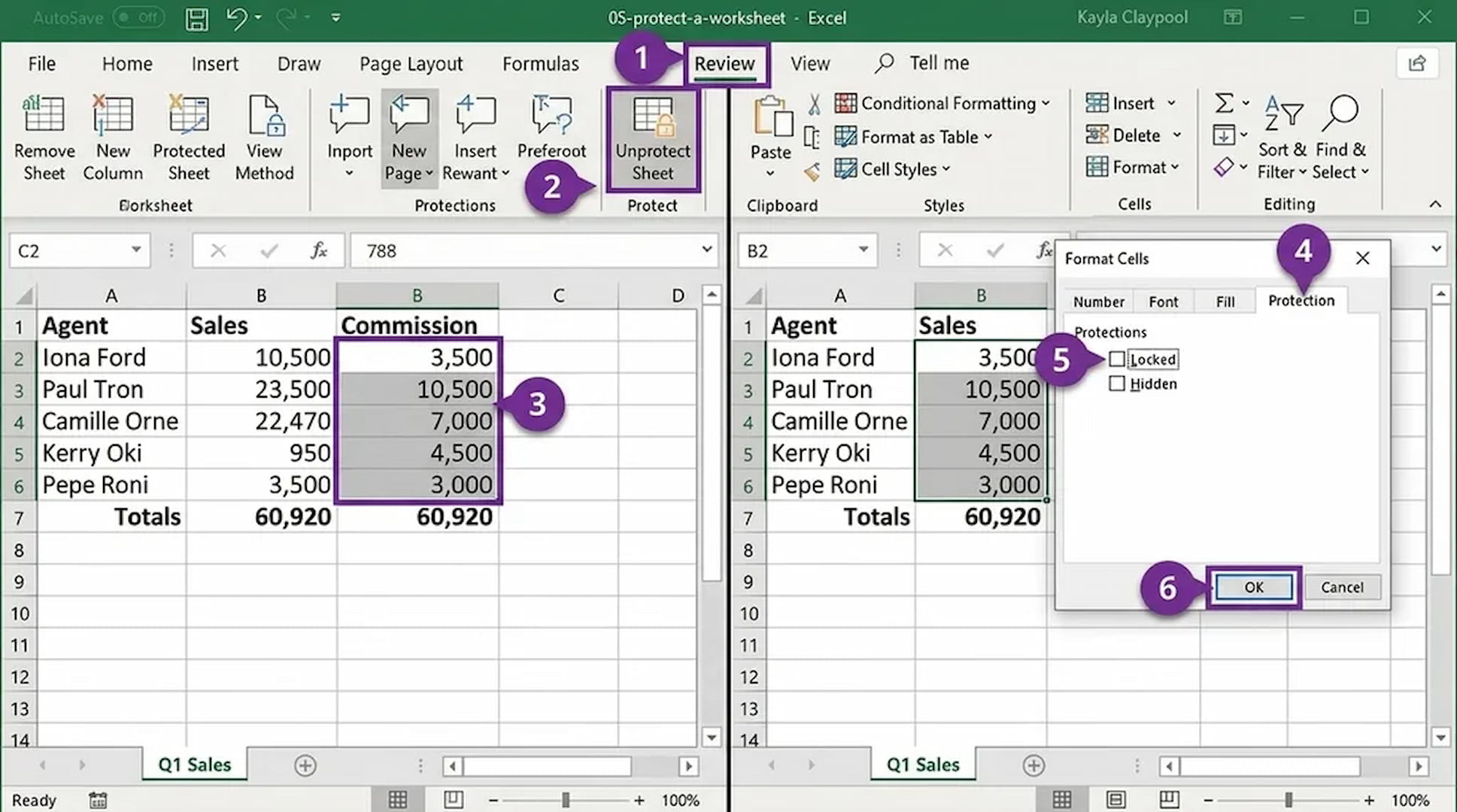
Task: Switch to the Page Layout tab
Action: tap(411, 64)
